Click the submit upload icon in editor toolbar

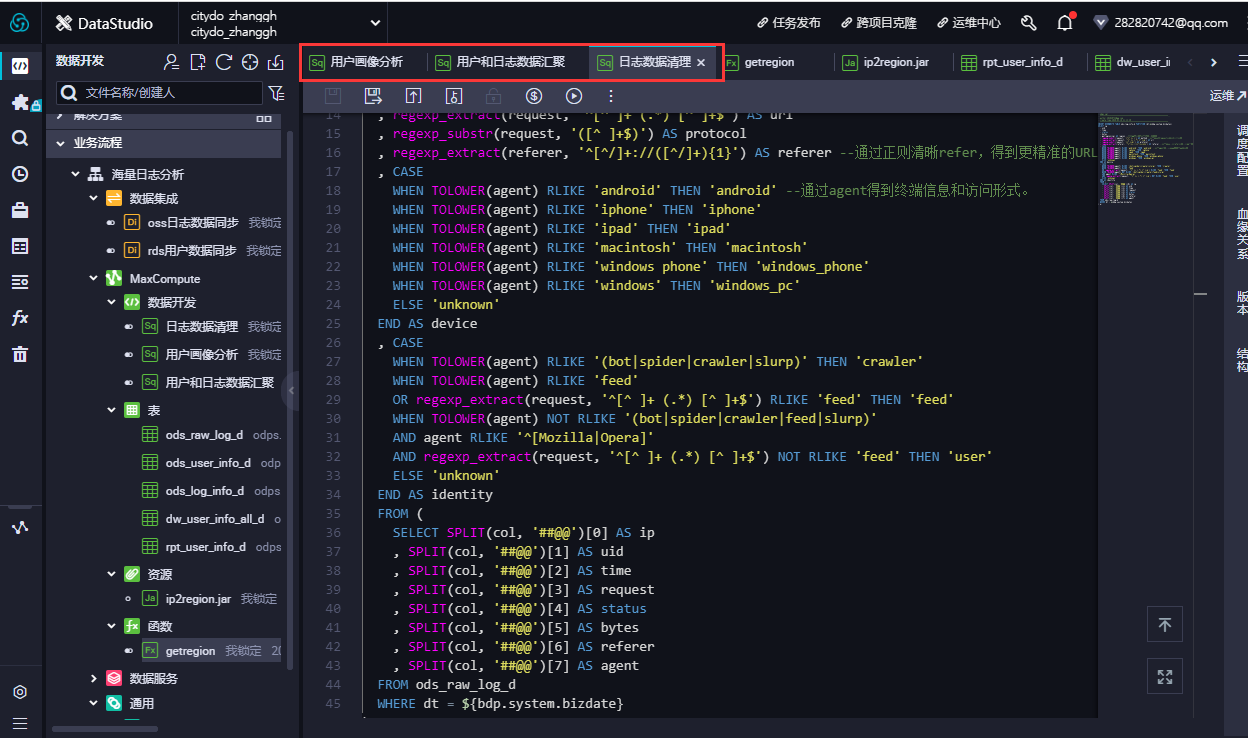(413, 96)
